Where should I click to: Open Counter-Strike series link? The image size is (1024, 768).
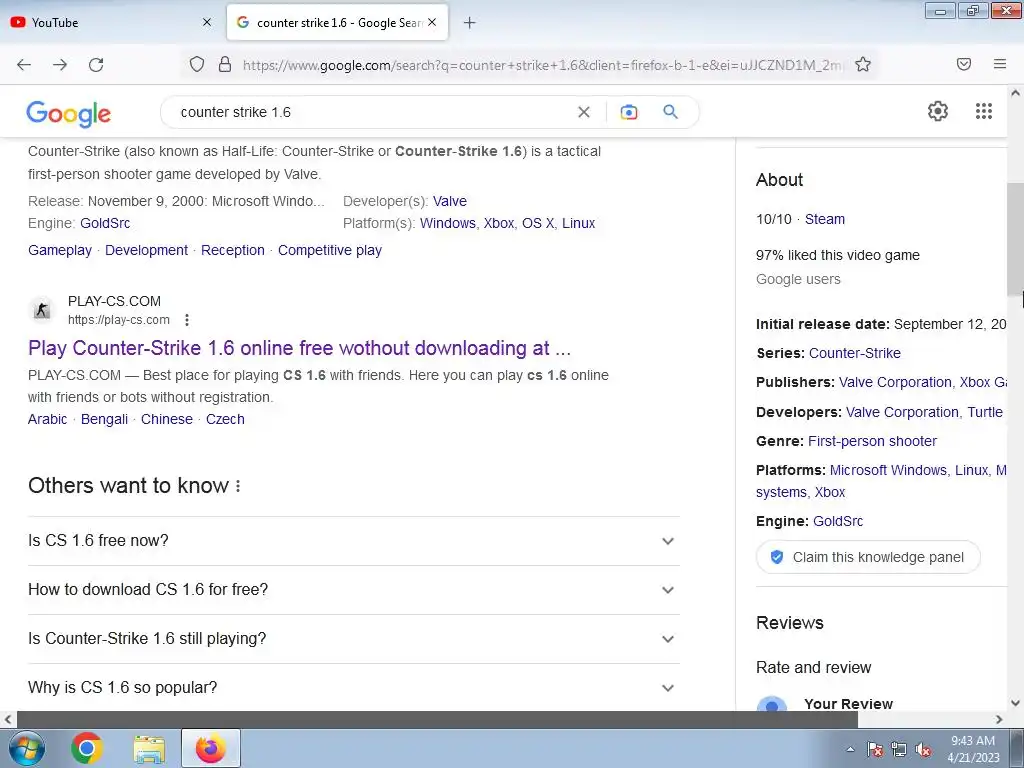click(855, 353)
